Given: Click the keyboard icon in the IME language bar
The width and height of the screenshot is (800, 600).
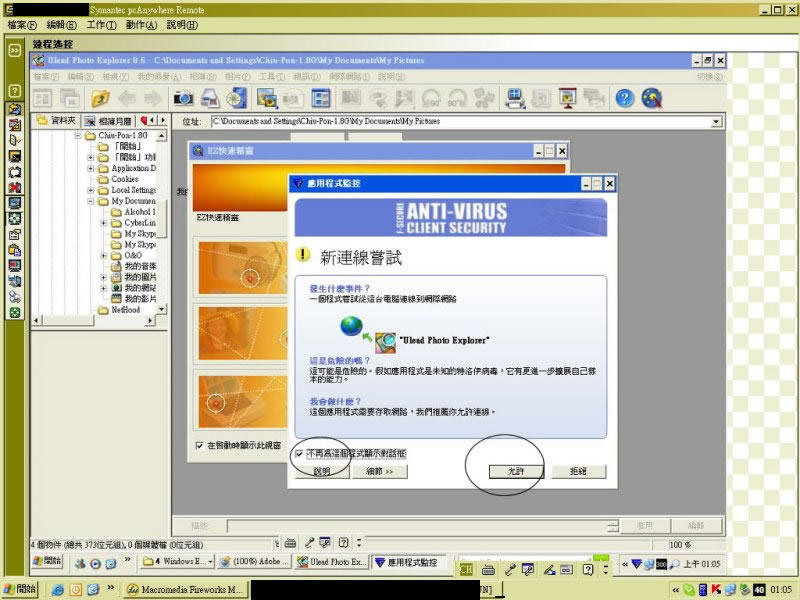Looking at the screenshot, I should [488, 569].
